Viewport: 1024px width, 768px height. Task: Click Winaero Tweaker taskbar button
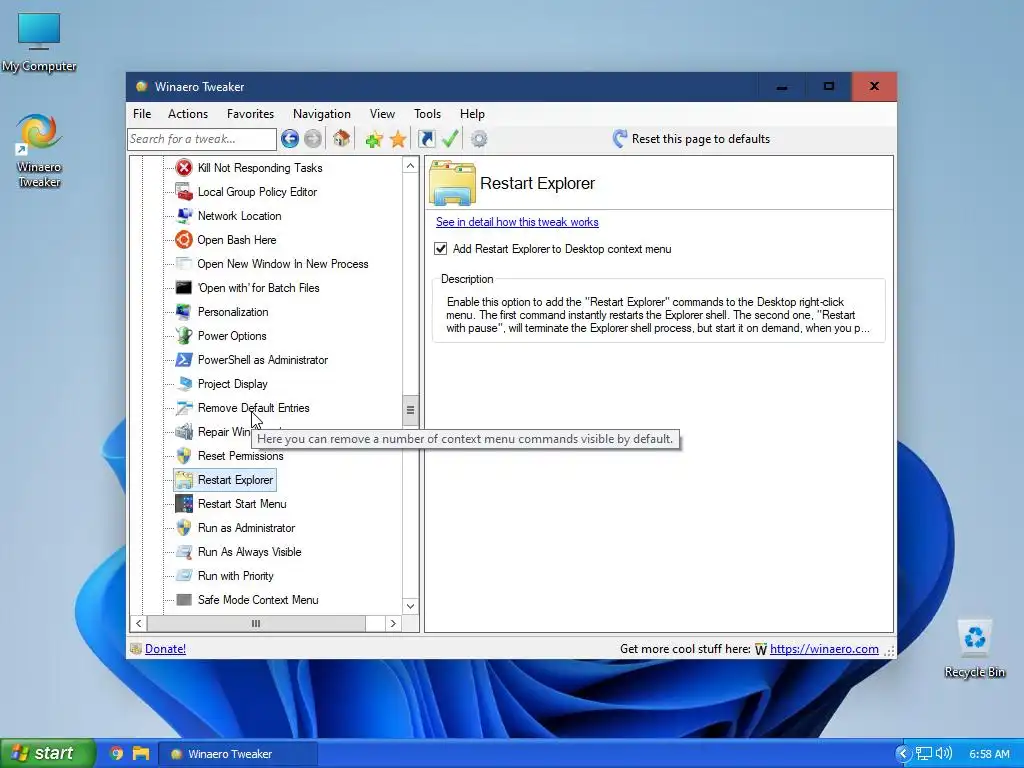pos(240,754)
